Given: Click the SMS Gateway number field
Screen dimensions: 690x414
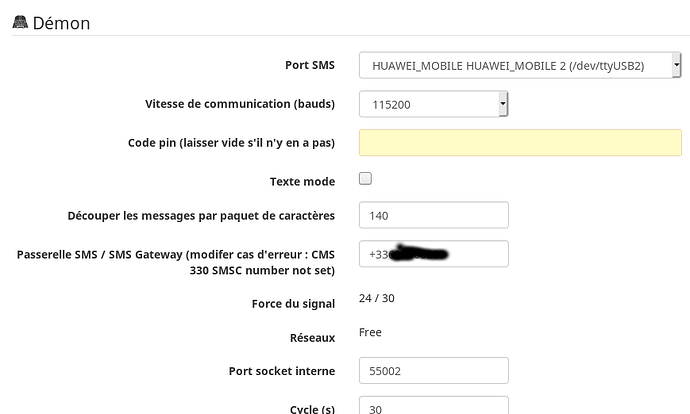Looking at the screenshot, I should tap(434, 254).
